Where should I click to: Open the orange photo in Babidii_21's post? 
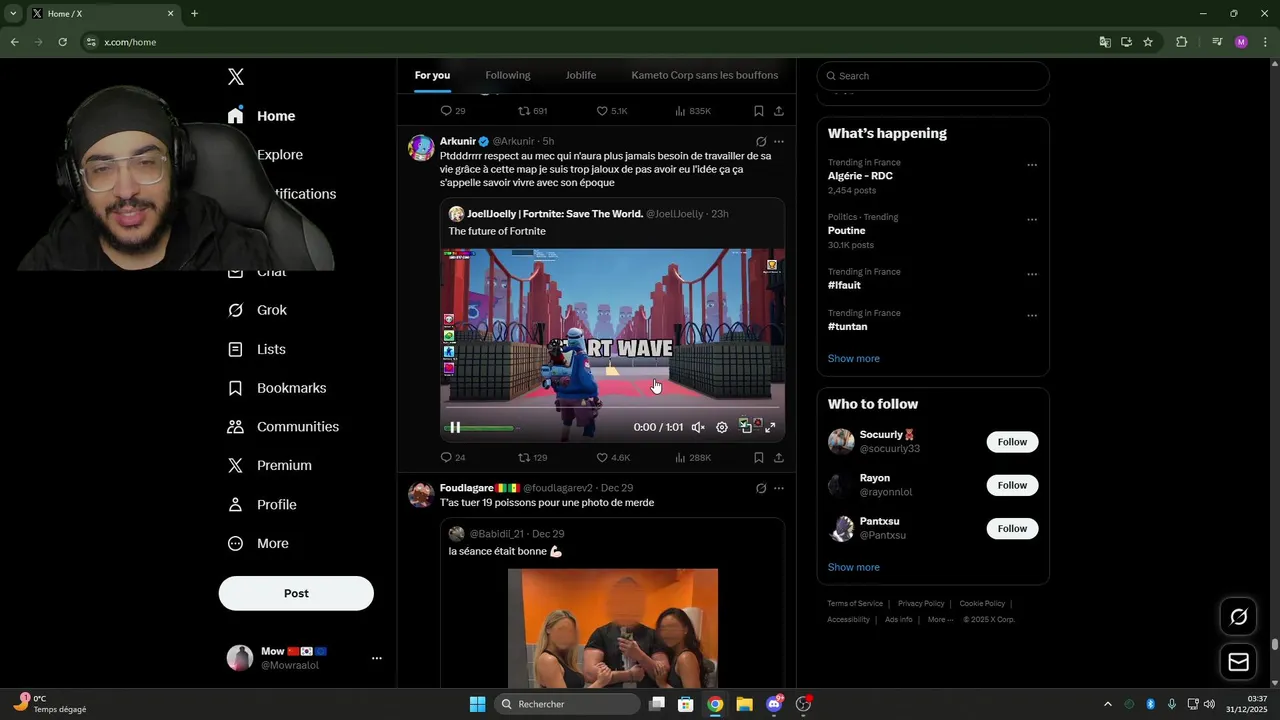click(x=613, y=628)
